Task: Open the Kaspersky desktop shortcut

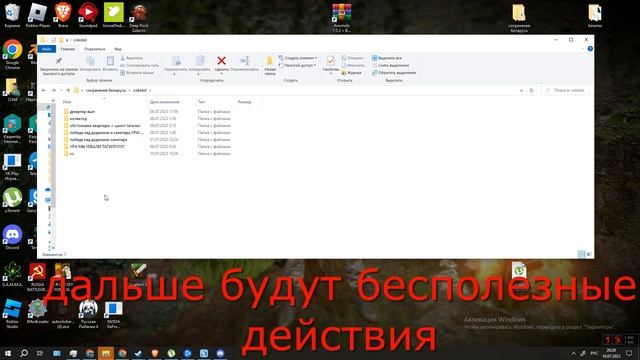Action: pos(12,129)
